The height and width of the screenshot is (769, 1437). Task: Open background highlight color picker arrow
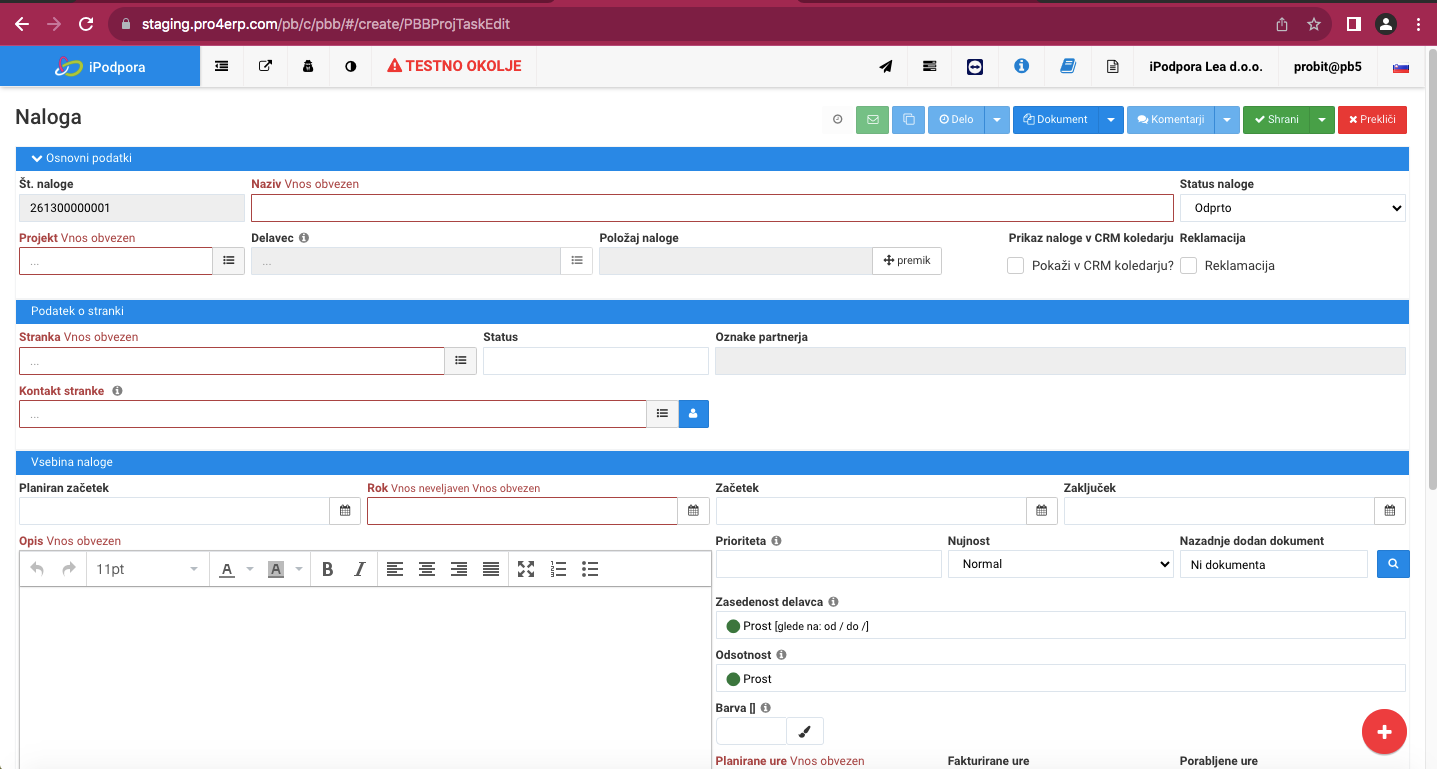click(x=298, y=569)
